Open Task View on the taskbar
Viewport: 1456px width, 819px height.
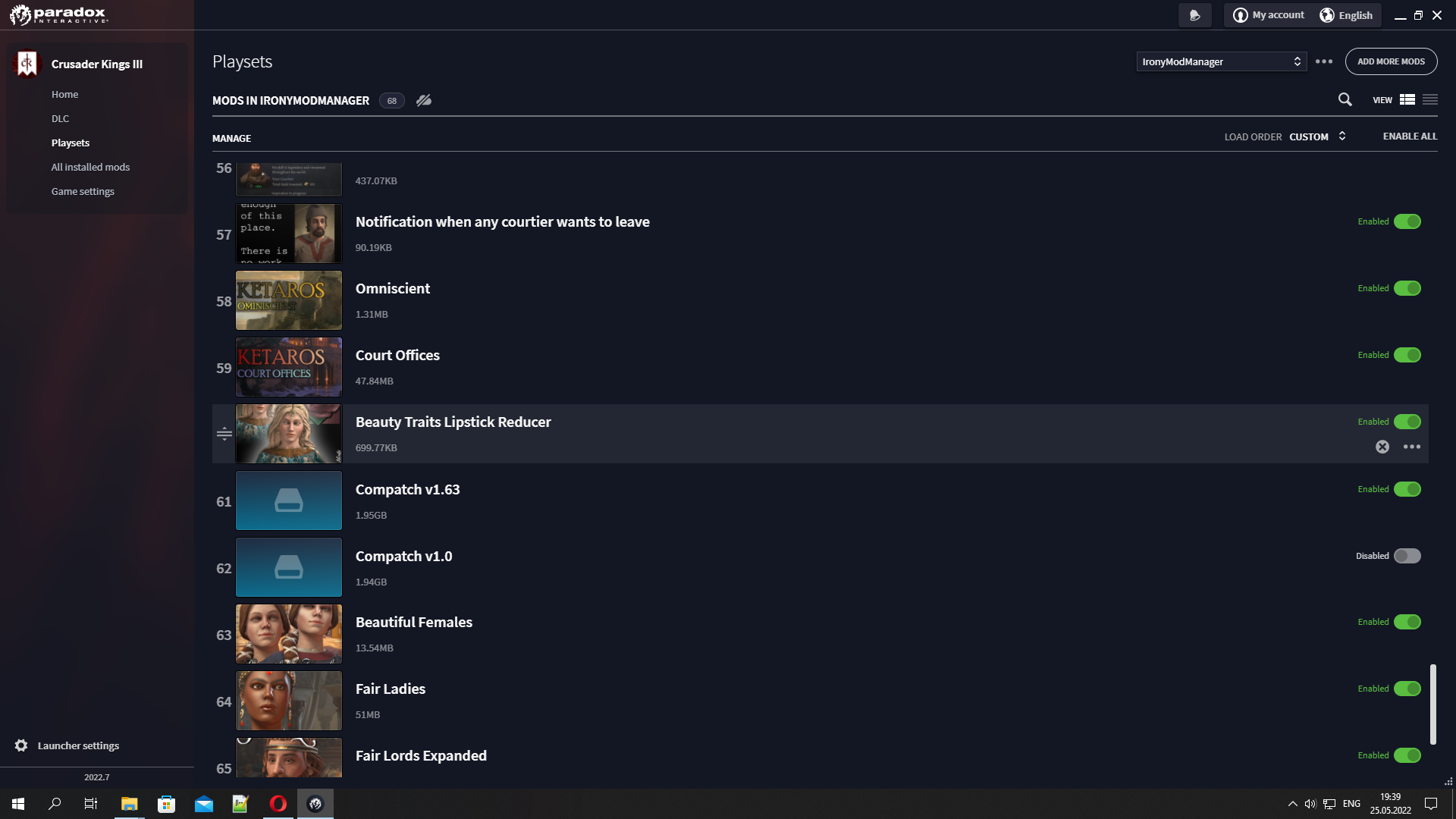tap(91, 804)
